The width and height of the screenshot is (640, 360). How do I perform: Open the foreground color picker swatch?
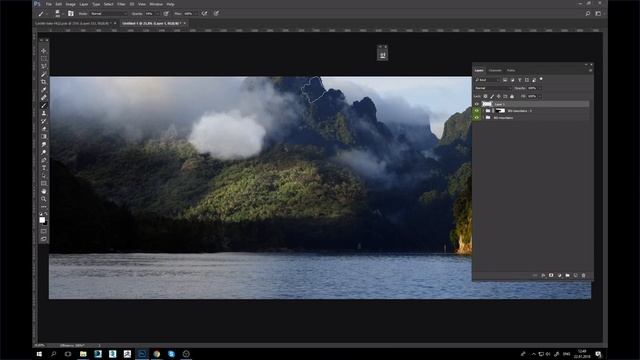point(42,220)
